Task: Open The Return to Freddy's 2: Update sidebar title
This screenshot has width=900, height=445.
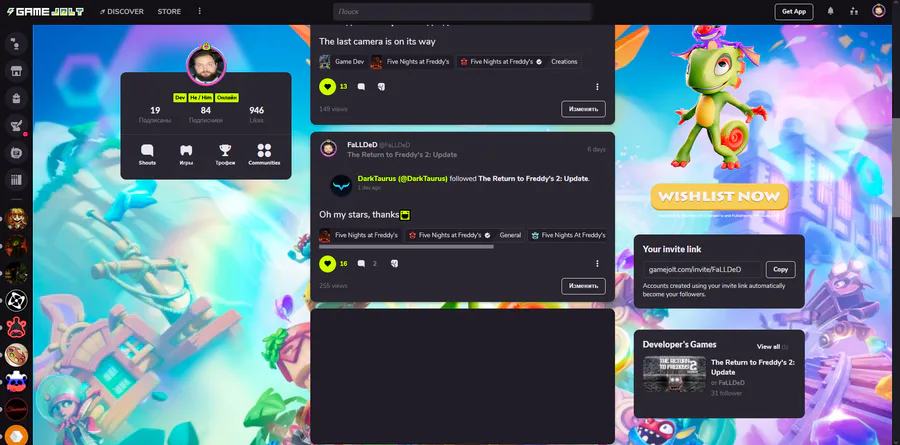Action: click(x=752, y=367)
